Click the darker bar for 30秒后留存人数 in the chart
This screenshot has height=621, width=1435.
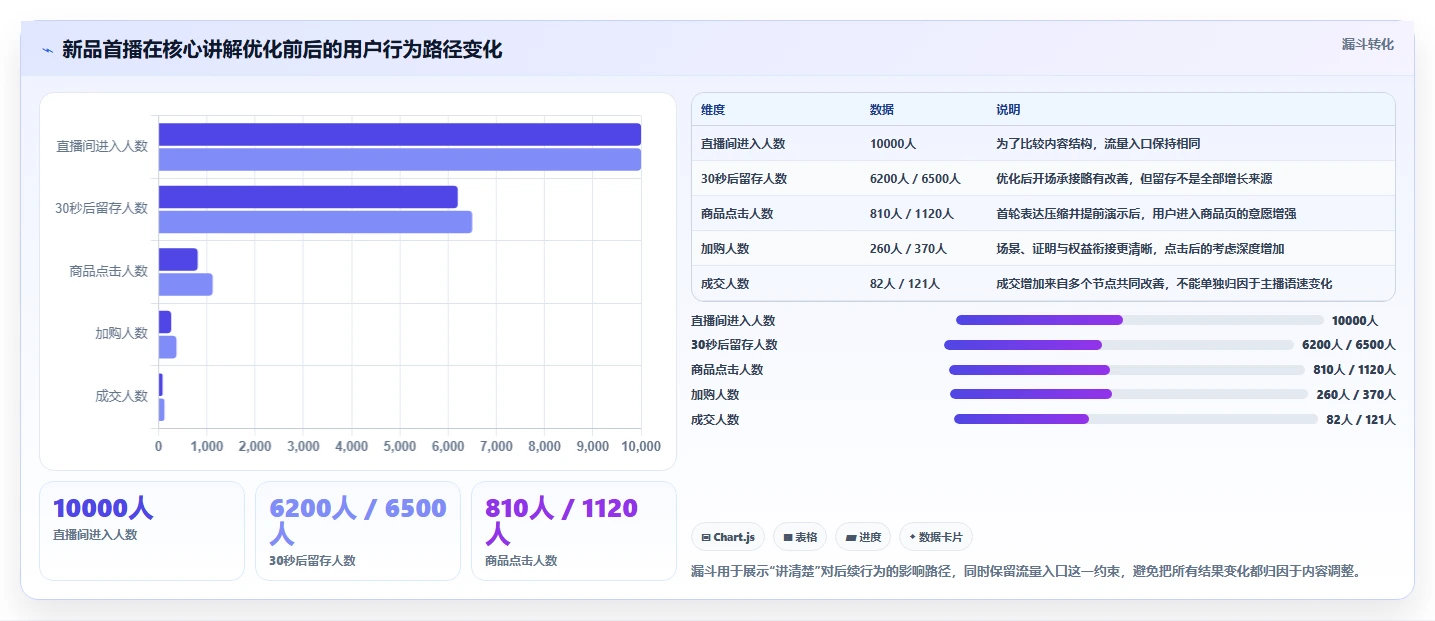point(308,197)
